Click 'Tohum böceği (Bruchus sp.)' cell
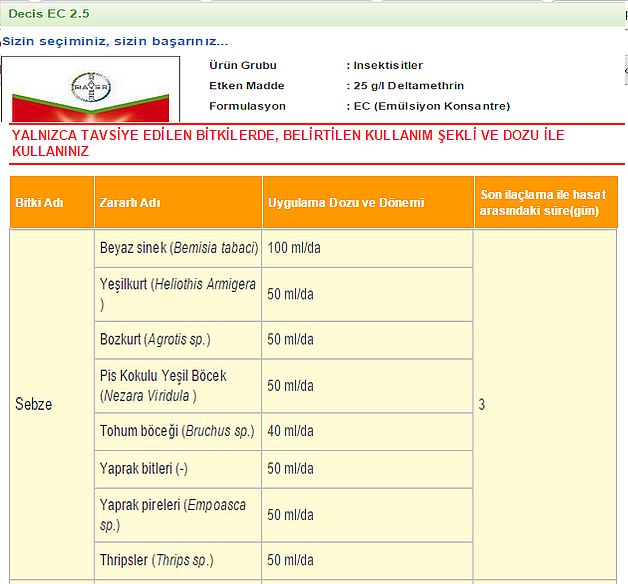This screenshot has height=584, width=628. click(x=178, y=432)
